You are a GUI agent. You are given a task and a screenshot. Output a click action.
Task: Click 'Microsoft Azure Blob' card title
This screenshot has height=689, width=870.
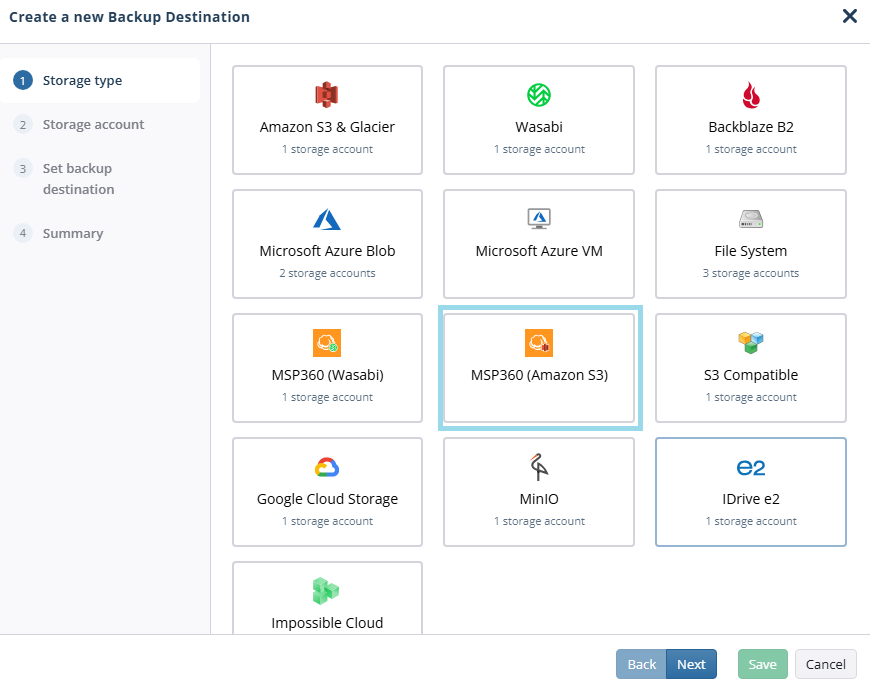(327, 251)
